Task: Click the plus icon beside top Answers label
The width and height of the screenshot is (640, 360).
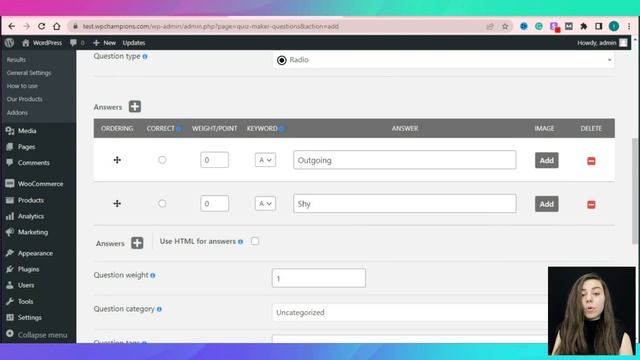Action: click(135, 107)
